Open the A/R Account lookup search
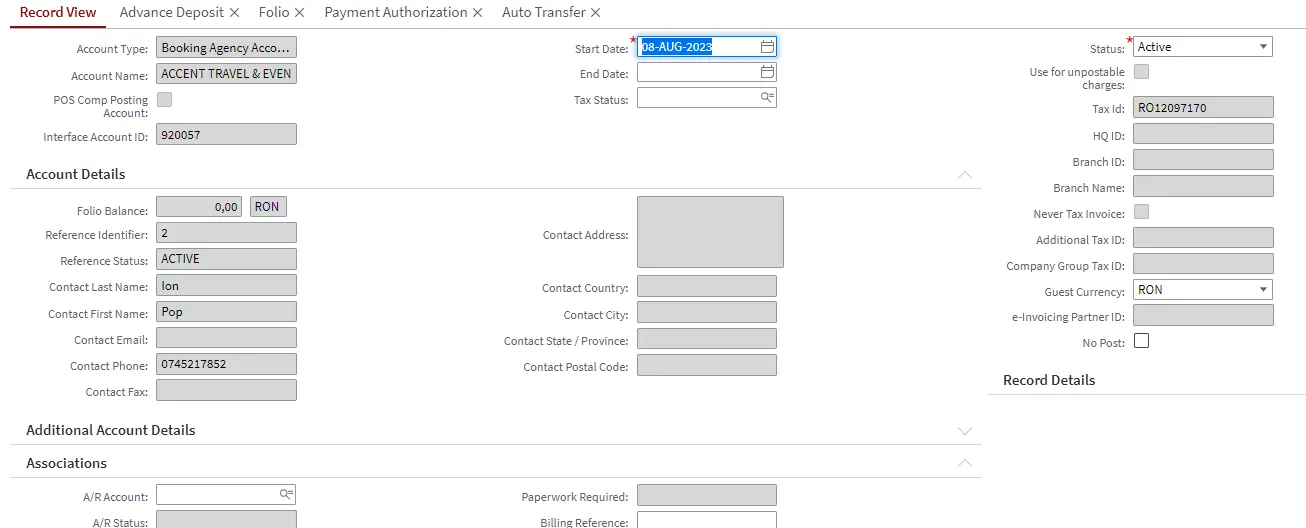This screenshot has height=528, width=1306. (x=287, y=494)
